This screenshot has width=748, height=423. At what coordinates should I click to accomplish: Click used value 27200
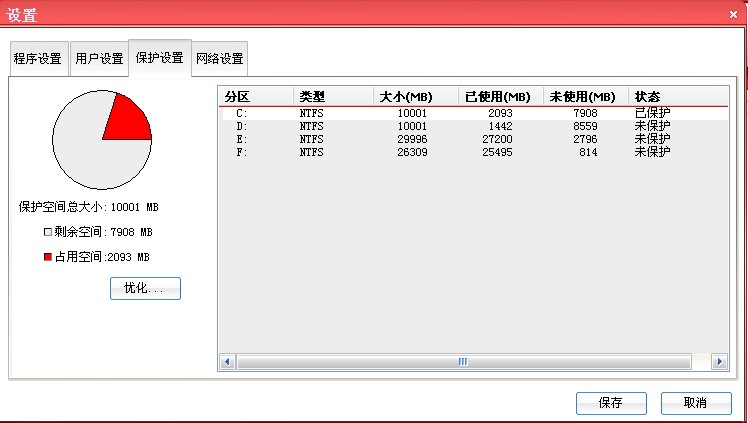497,139
